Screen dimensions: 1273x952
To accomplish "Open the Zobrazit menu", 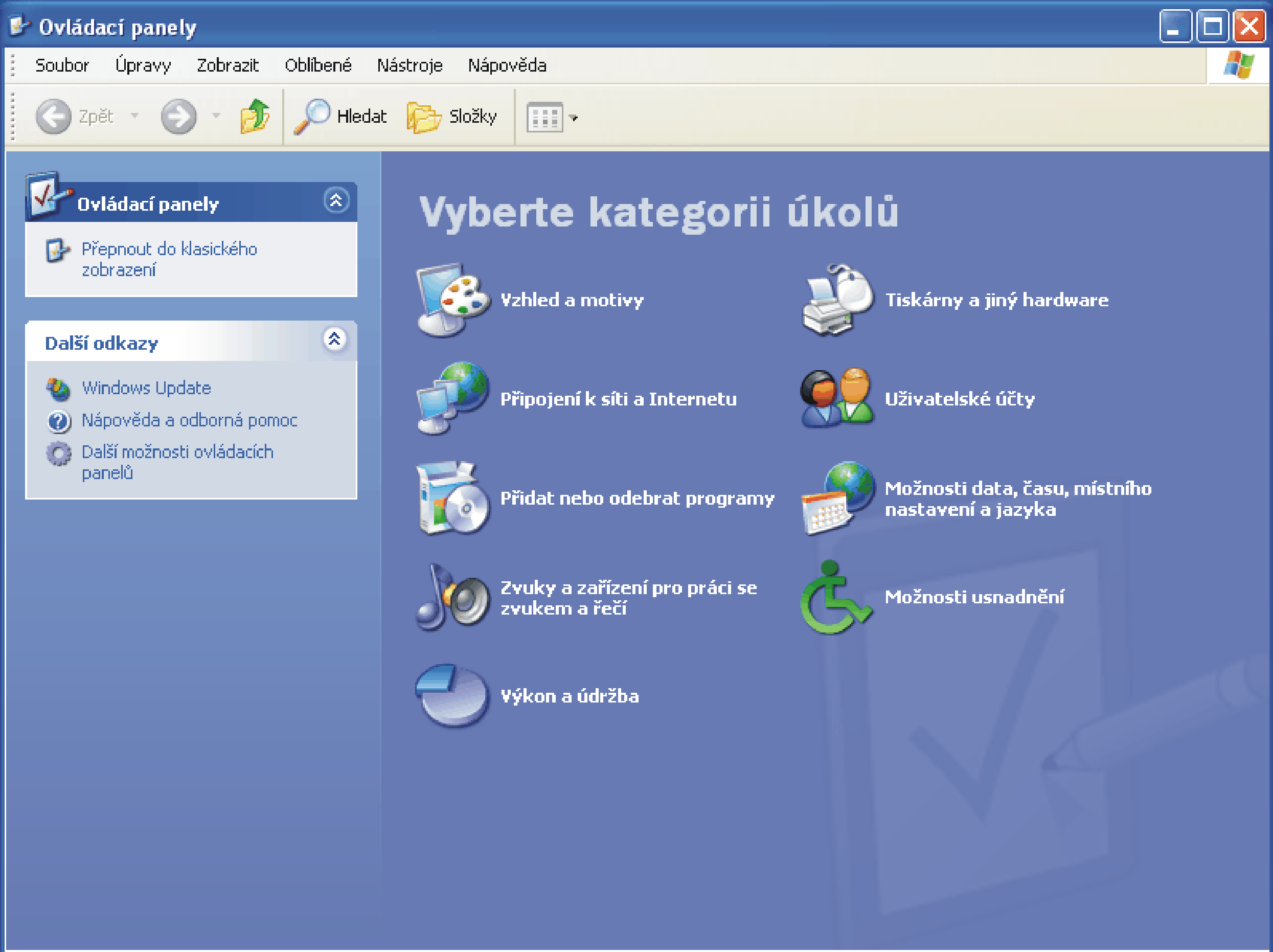I will 228,65.
